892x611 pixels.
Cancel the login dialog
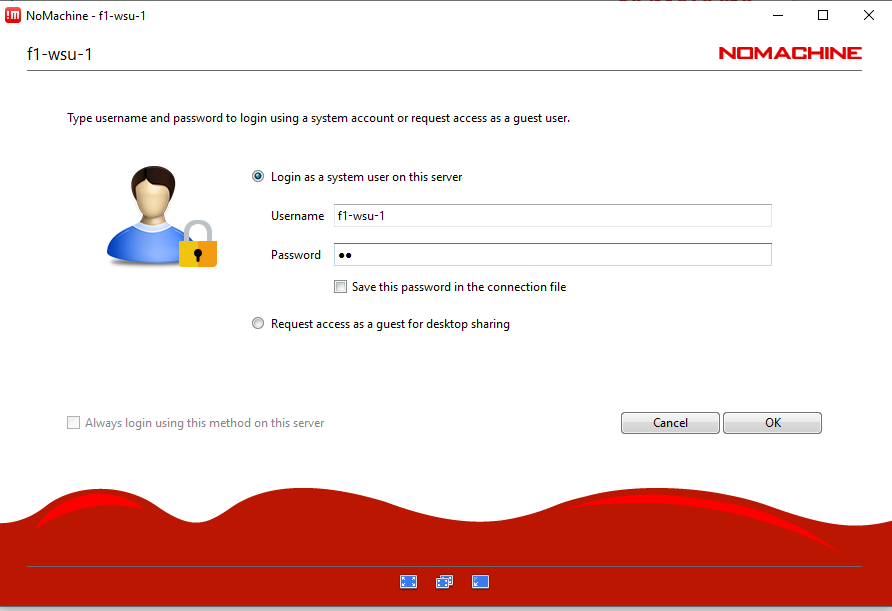pos(669,422)
